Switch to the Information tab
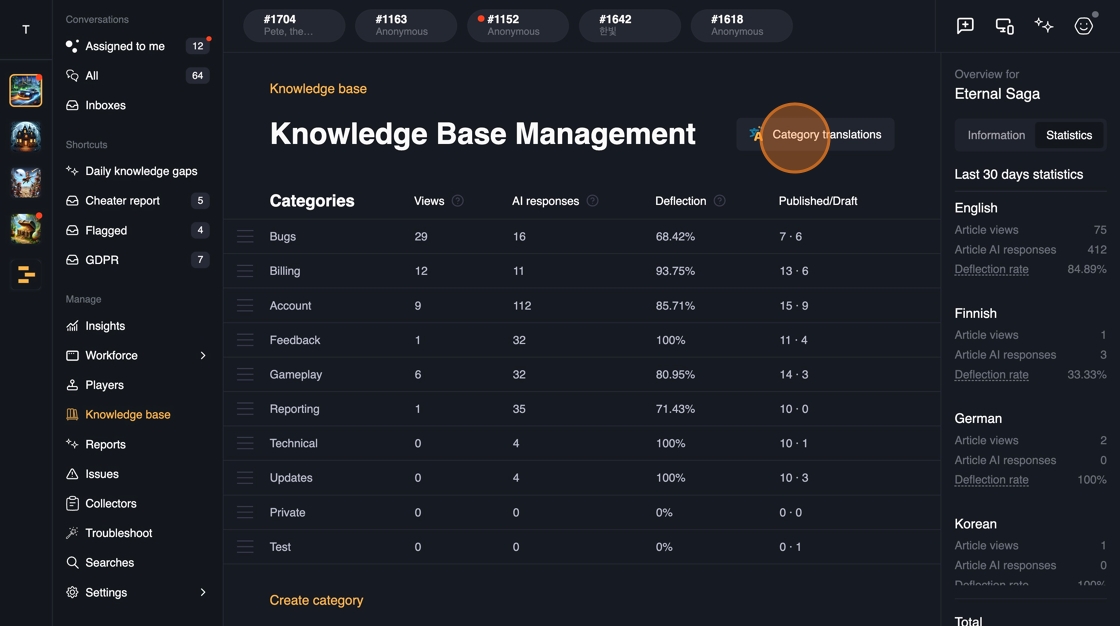Image resolution: width=1120 pixels, height=626 pixels. coord(996,135)
